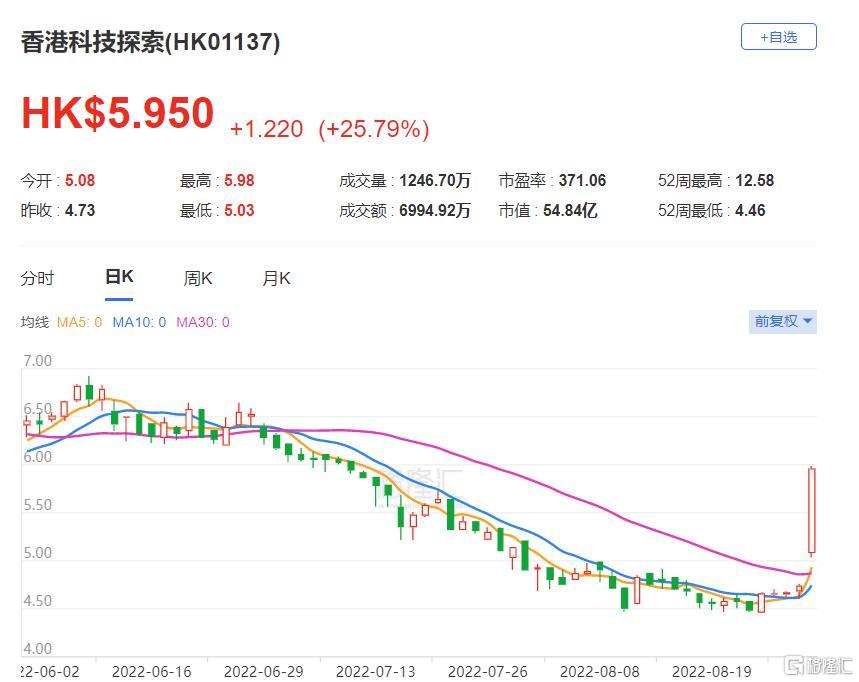Screen dimensions: 859x682
Task: Click 最低 value 5.03
Action: coord(239,210)
